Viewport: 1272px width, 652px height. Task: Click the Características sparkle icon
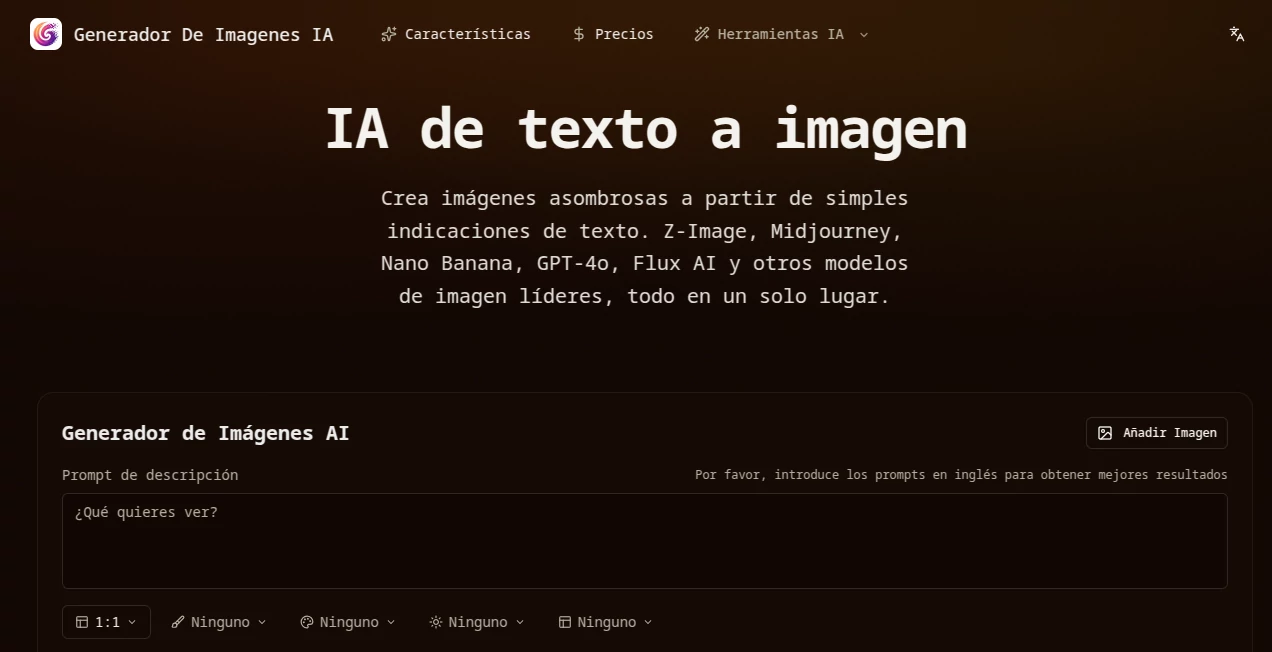point(388,33)
